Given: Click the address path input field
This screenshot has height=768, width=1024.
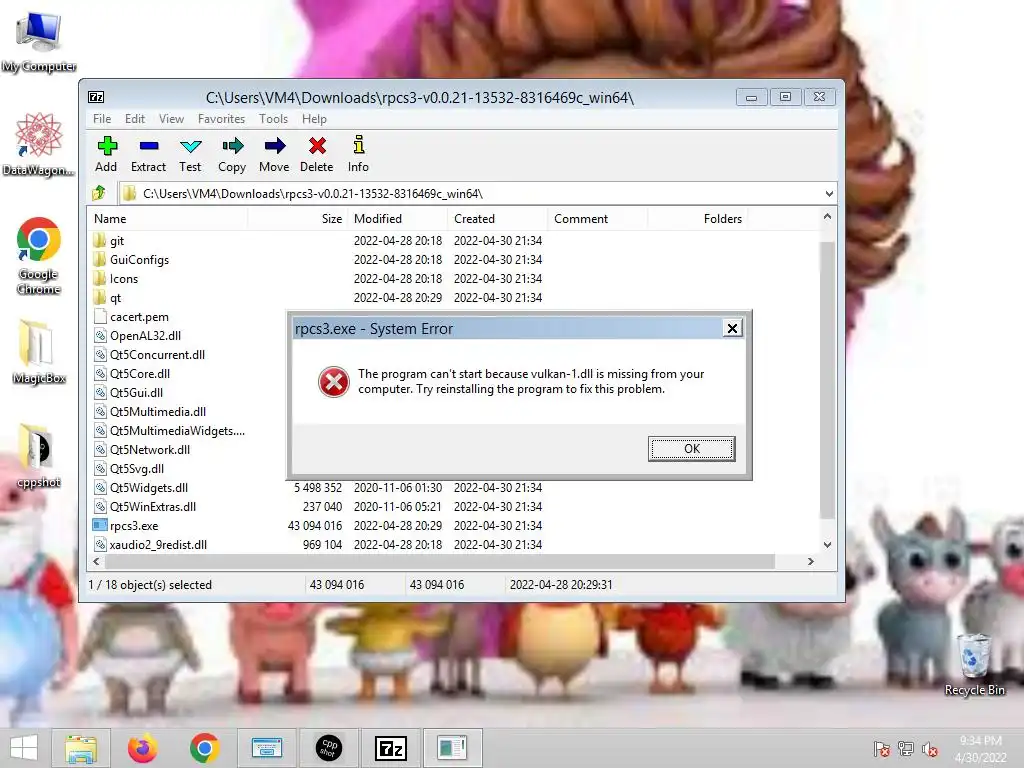Looking at the screenshot, I should point(470,194).
